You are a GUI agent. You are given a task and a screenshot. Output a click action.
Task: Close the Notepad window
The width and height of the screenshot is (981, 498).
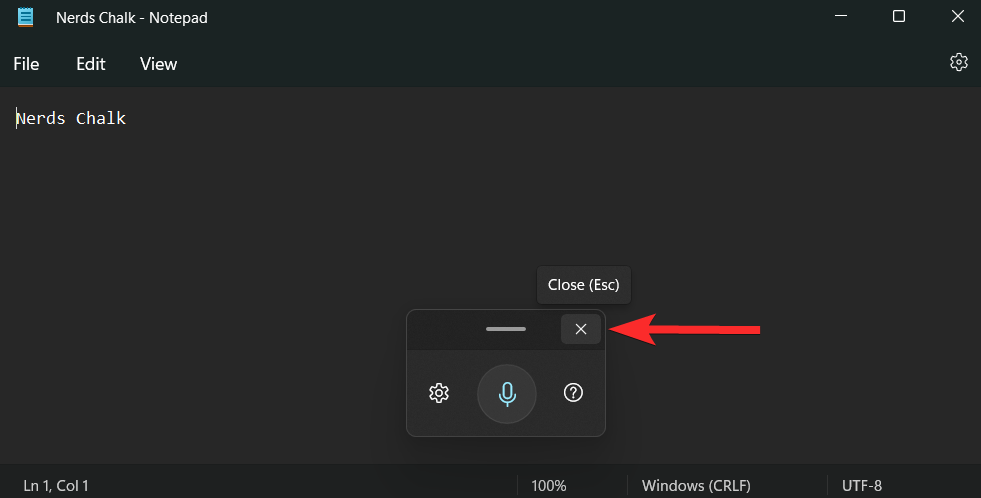click(x=957, y=16)
